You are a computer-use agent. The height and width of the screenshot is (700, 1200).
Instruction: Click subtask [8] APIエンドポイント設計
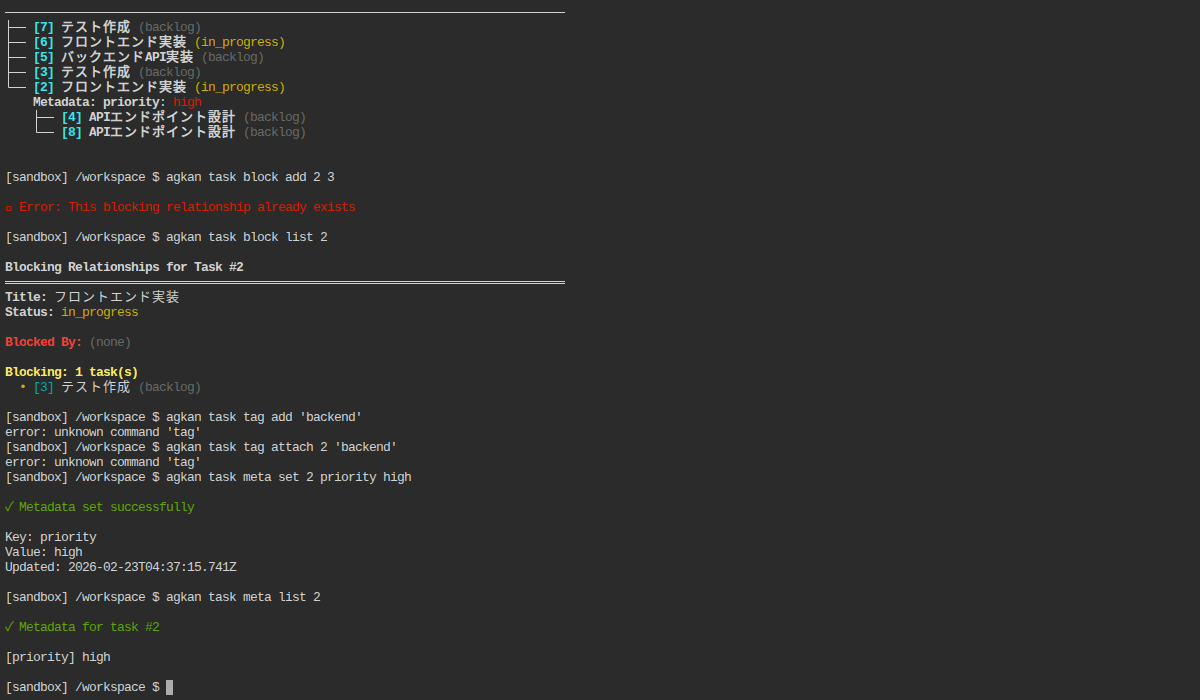click(148, 132)
